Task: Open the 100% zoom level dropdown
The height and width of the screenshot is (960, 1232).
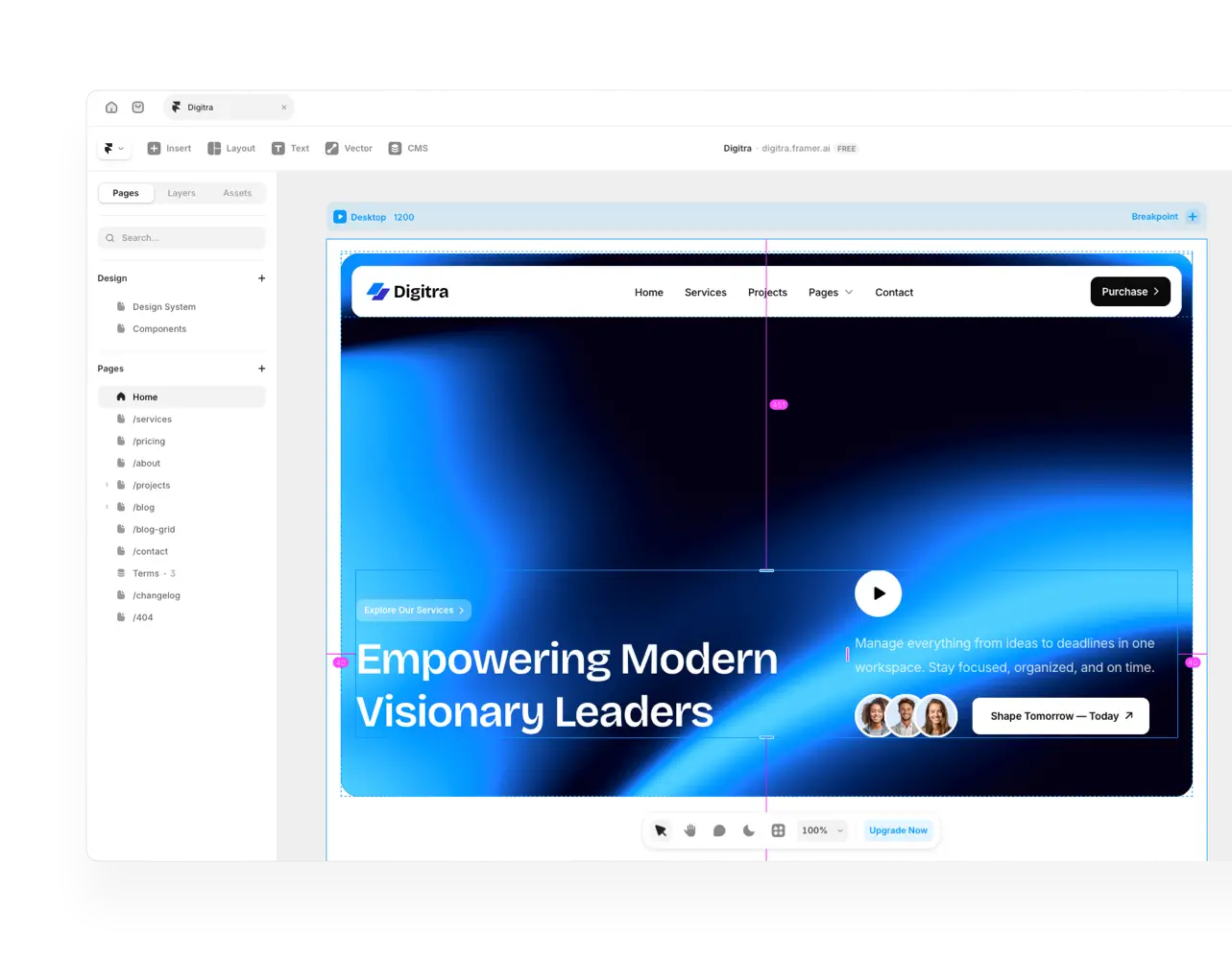Action: click(x=823, y=831)
